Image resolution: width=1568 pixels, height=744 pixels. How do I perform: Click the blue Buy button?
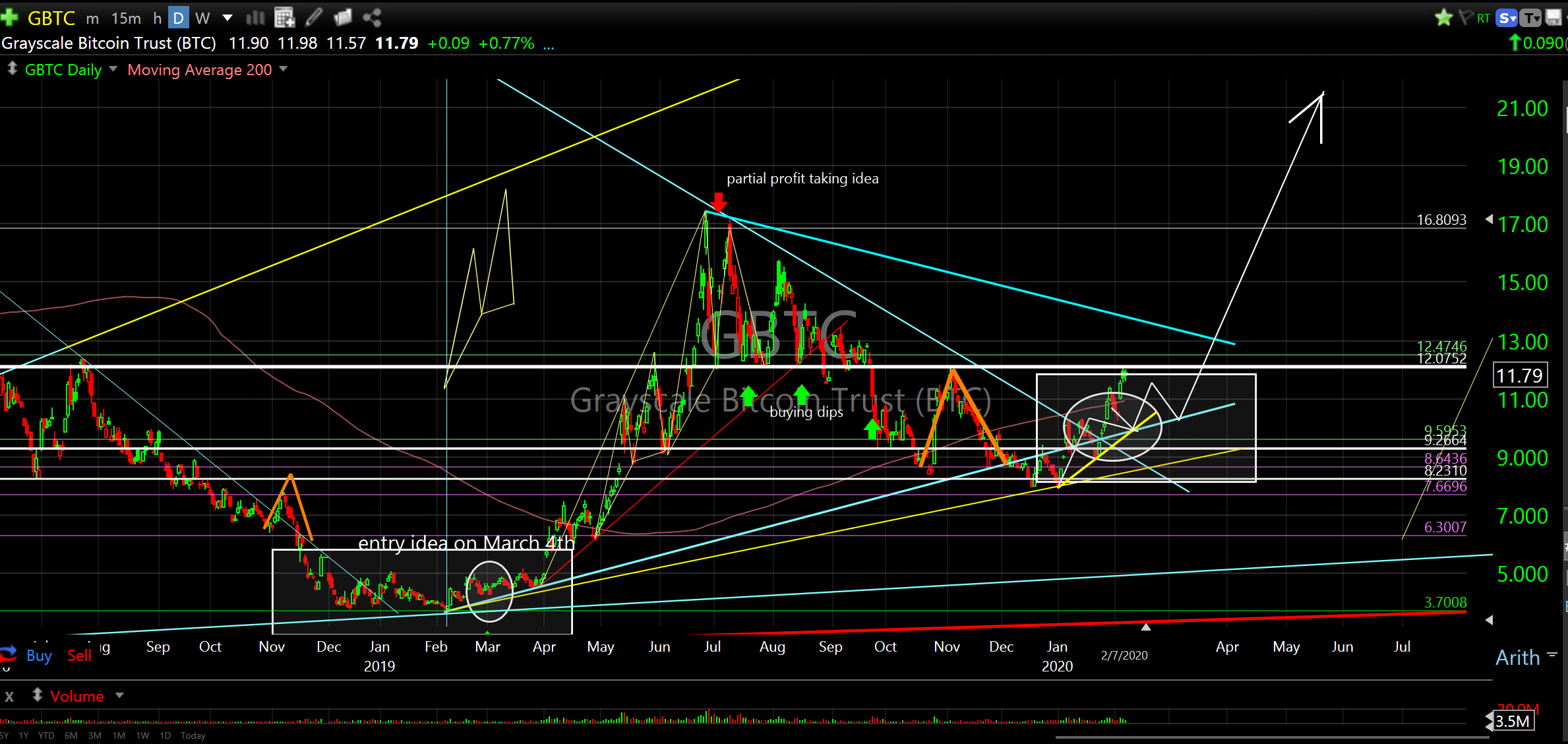[x=39, y=656]
